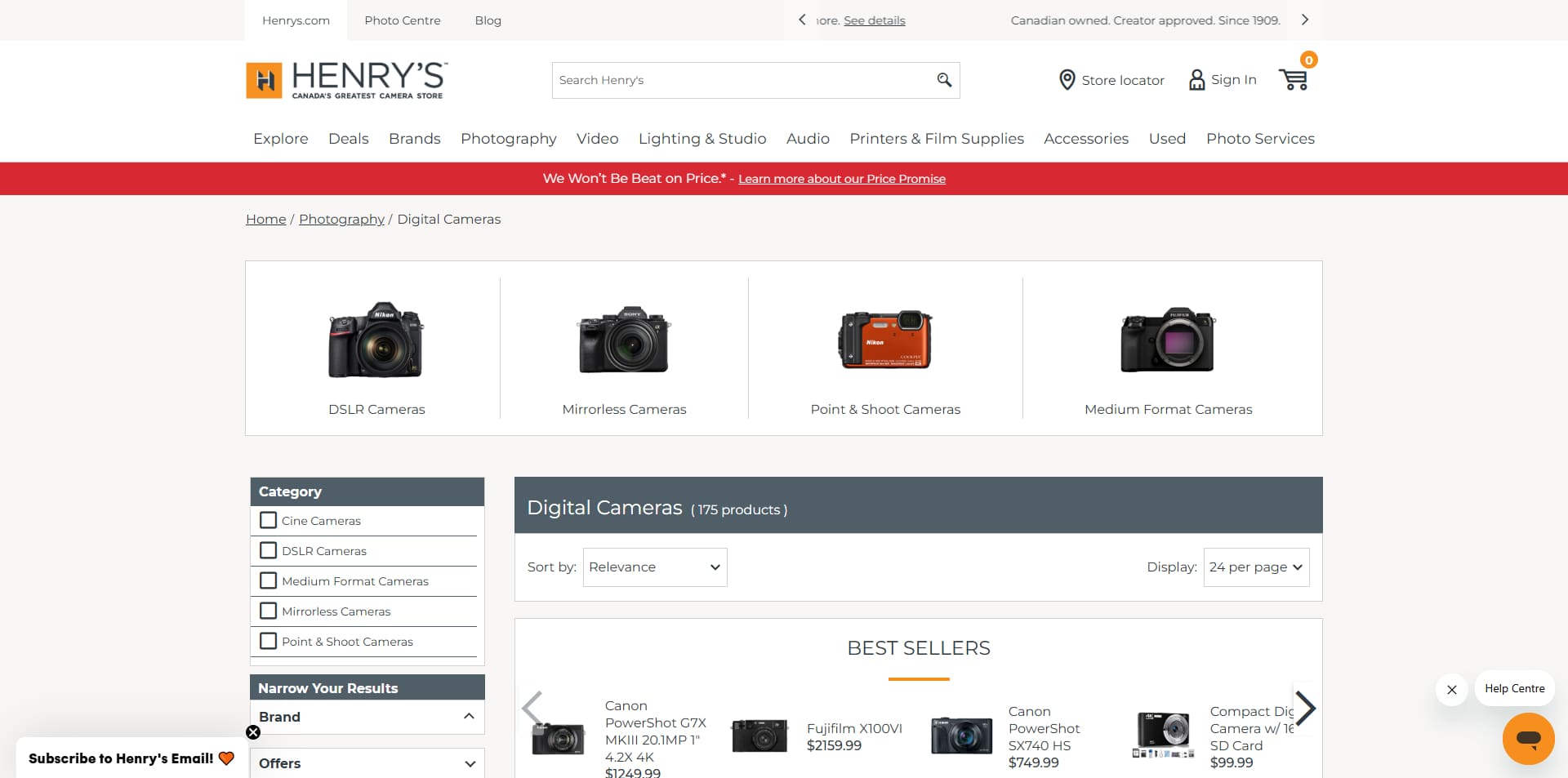
Task: Check the Cine Cameras filter
Action: 268,520
